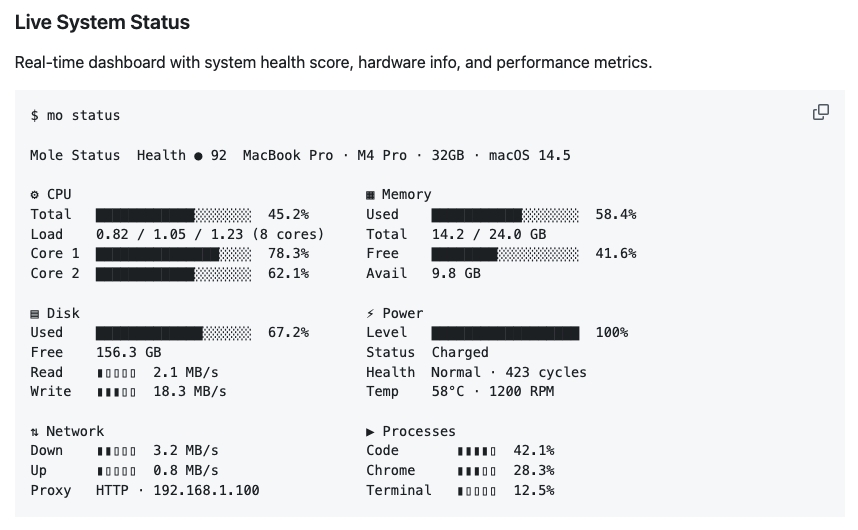Click the CPU gear icon

point(35,194)
